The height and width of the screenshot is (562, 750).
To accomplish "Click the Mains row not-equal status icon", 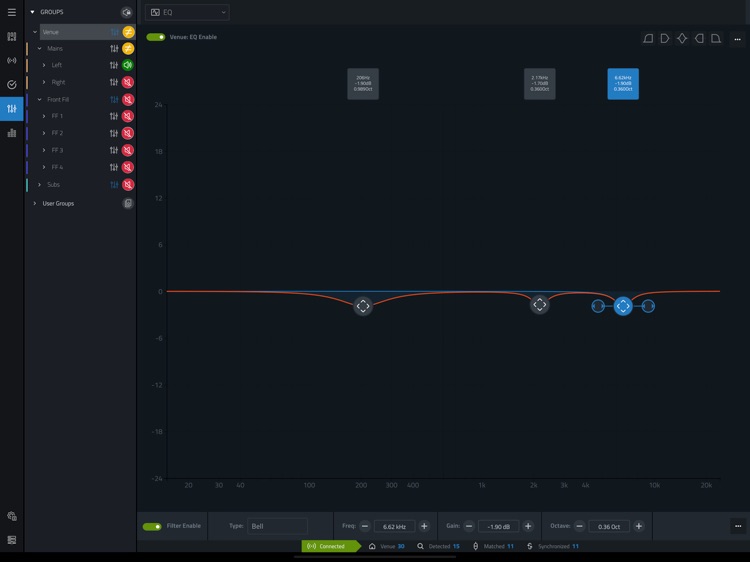I will point(128,48).
